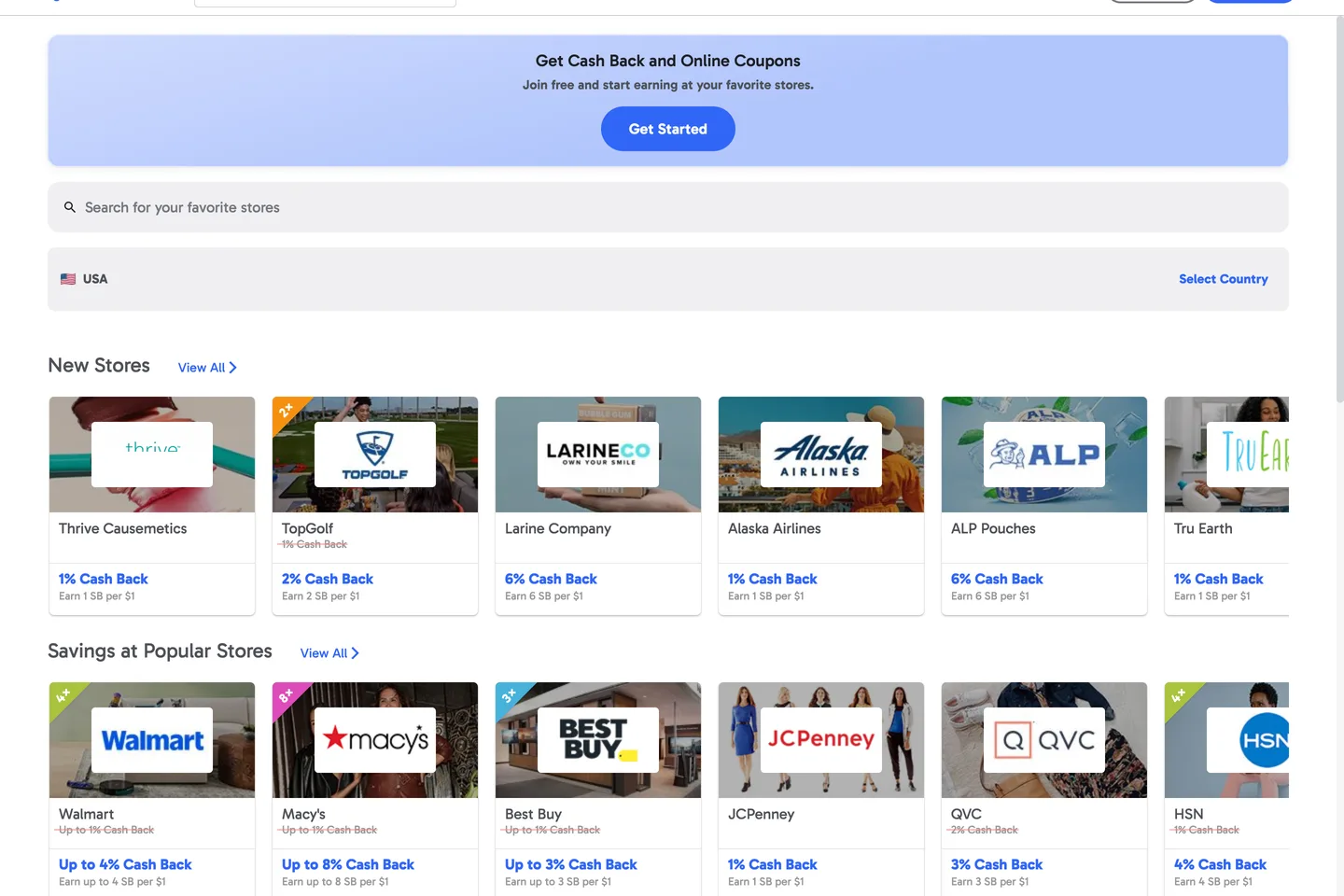Click the QVC store name
Viewport: 1344px width, 896px height.
[966, 814]
